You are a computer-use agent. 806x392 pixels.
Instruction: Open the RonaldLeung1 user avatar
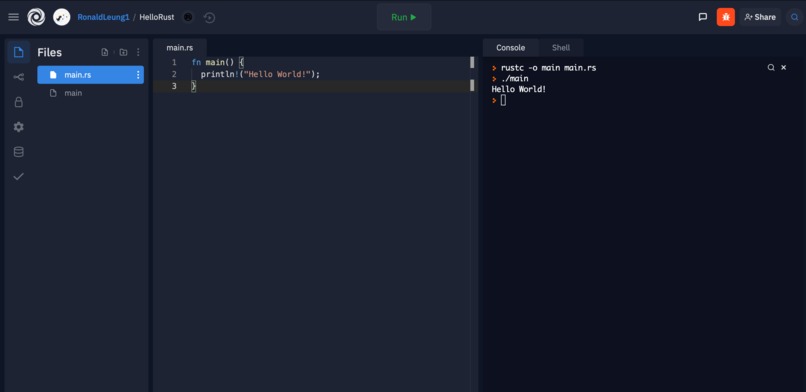coord(62,17)
